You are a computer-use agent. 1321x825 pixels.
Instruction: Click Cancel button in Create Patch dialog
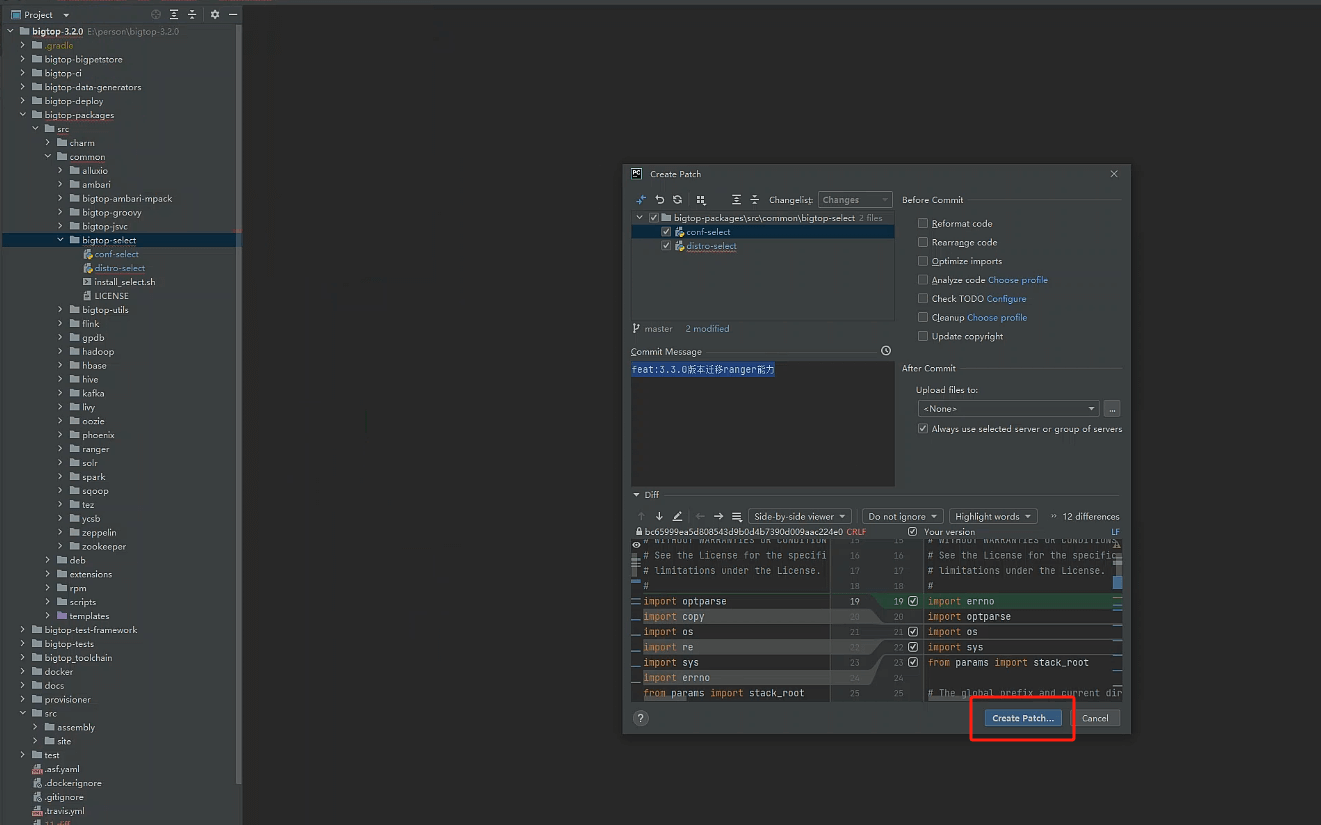(1095, 718)
